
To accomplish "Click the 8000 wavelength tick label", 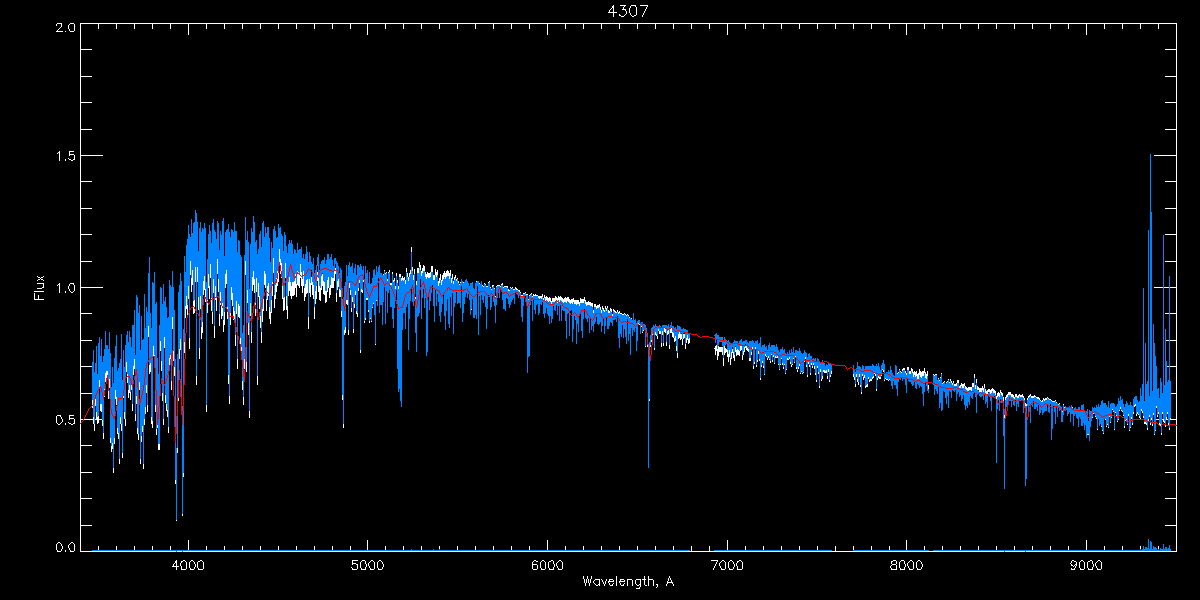I will tap(907, 564).
